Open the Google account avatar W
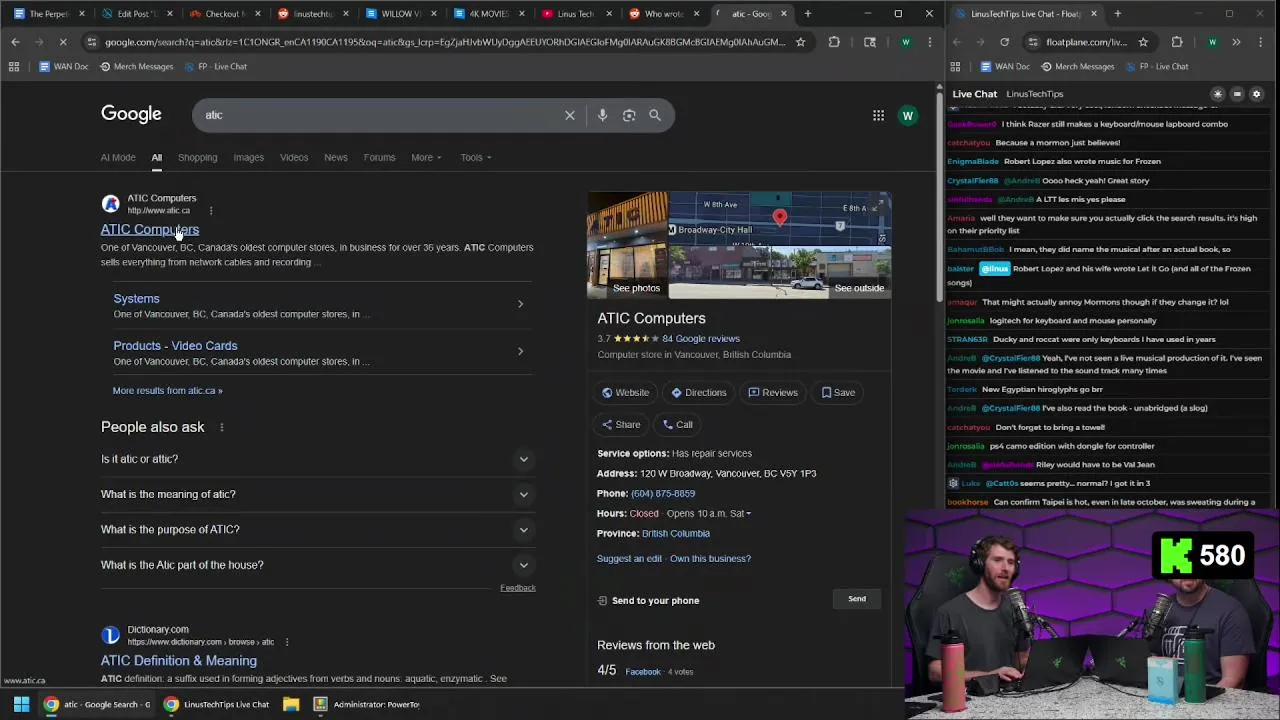This screenshot has width=1280, height=720. pyautogui.click(x=908, y=116)
